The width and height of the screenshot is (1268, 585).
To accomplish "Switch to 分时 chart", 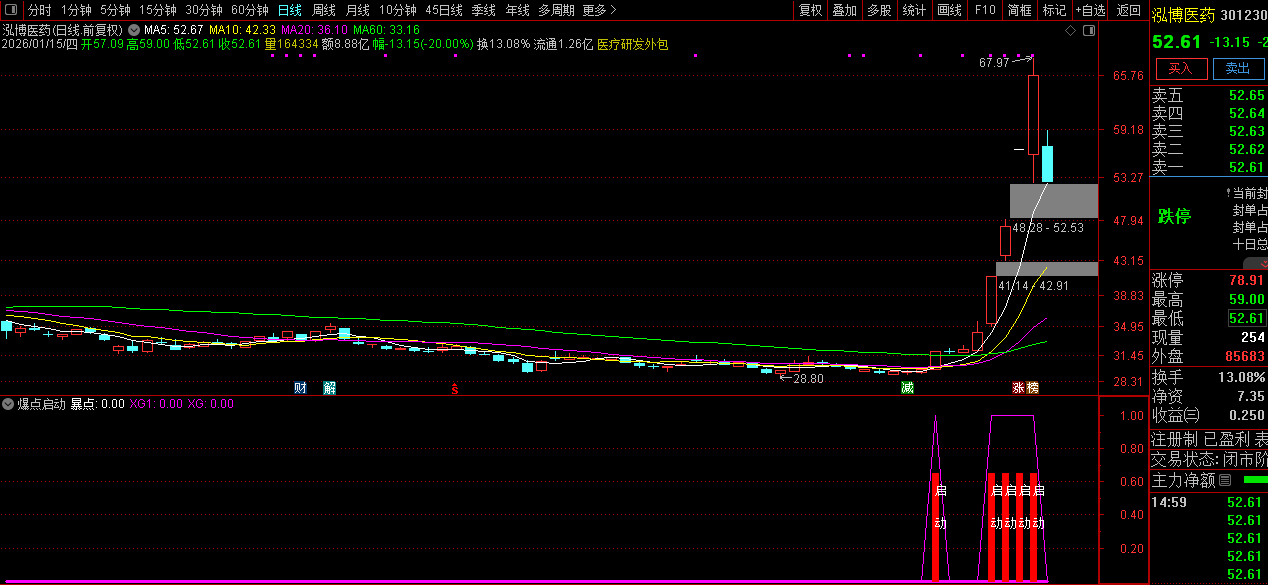I will (x=40, y=10).
